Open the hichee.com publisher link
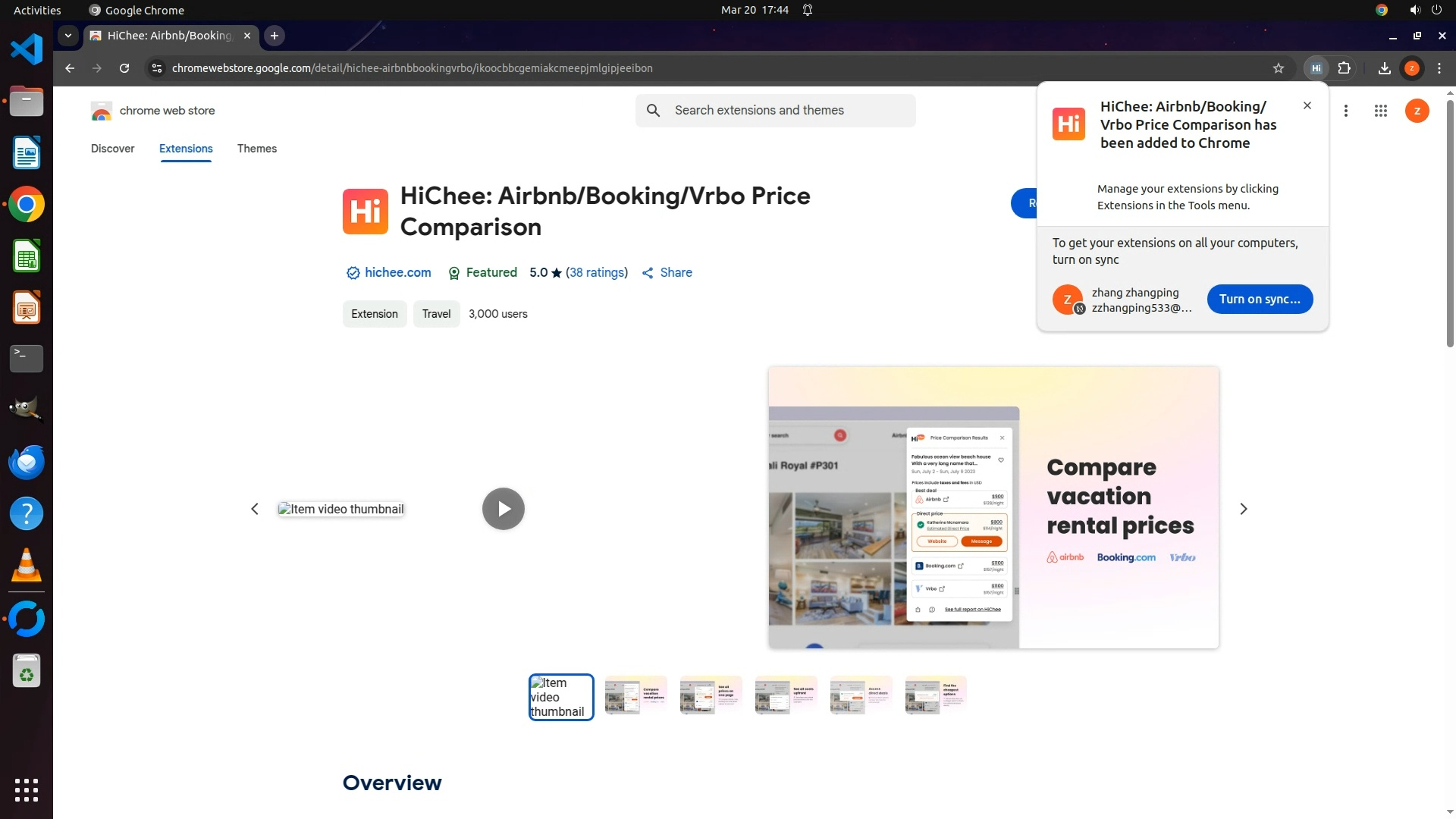Screen dimensions: 1456x819 [397, 273]
